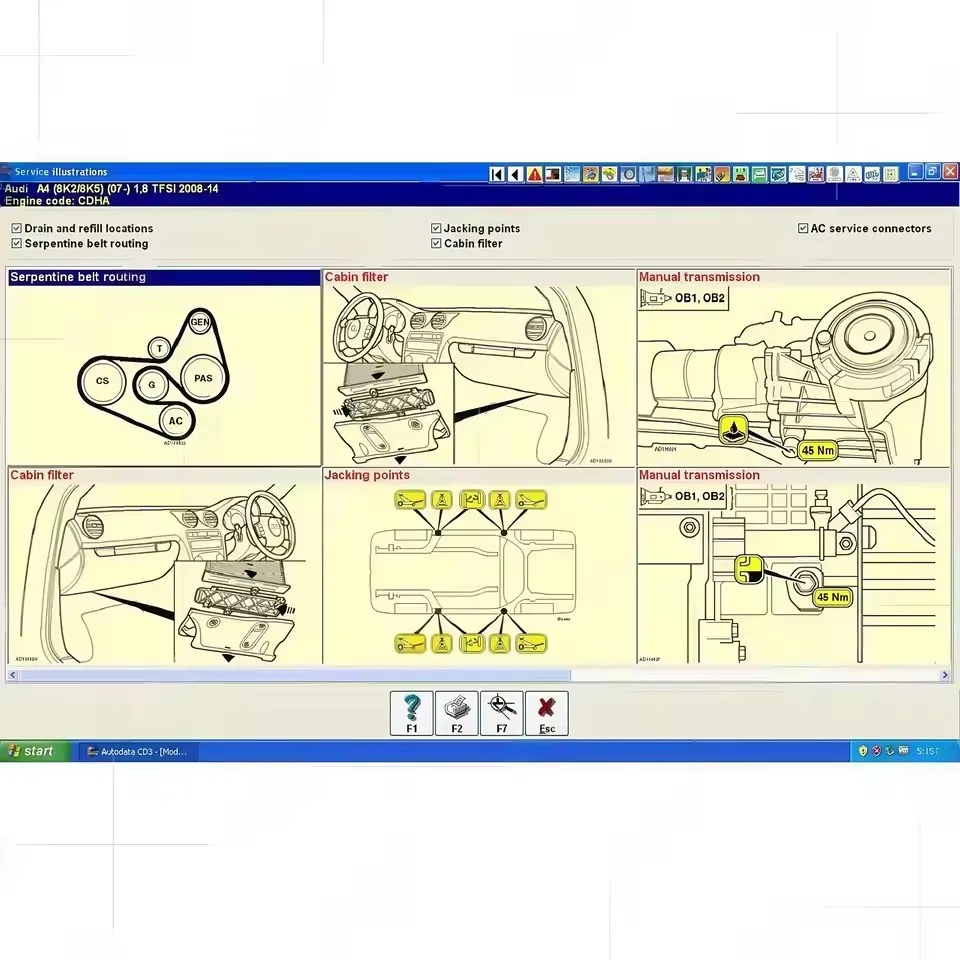Click the CS pulley label
Viewport: 960px width, 960px height.
[102, 381]
